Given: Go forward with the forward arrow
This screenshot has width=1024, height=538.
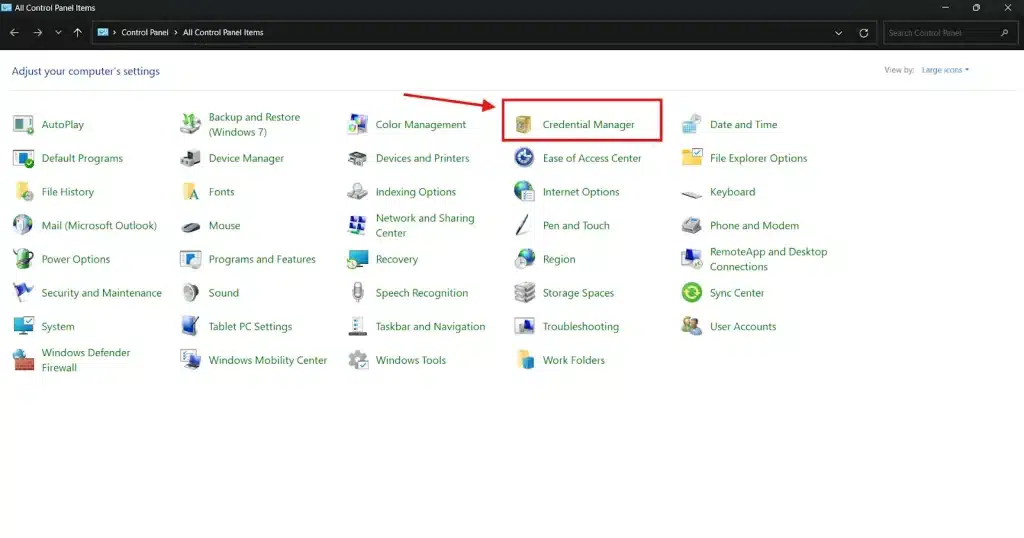Looking at the screenshot, I should tap(38, 32).
